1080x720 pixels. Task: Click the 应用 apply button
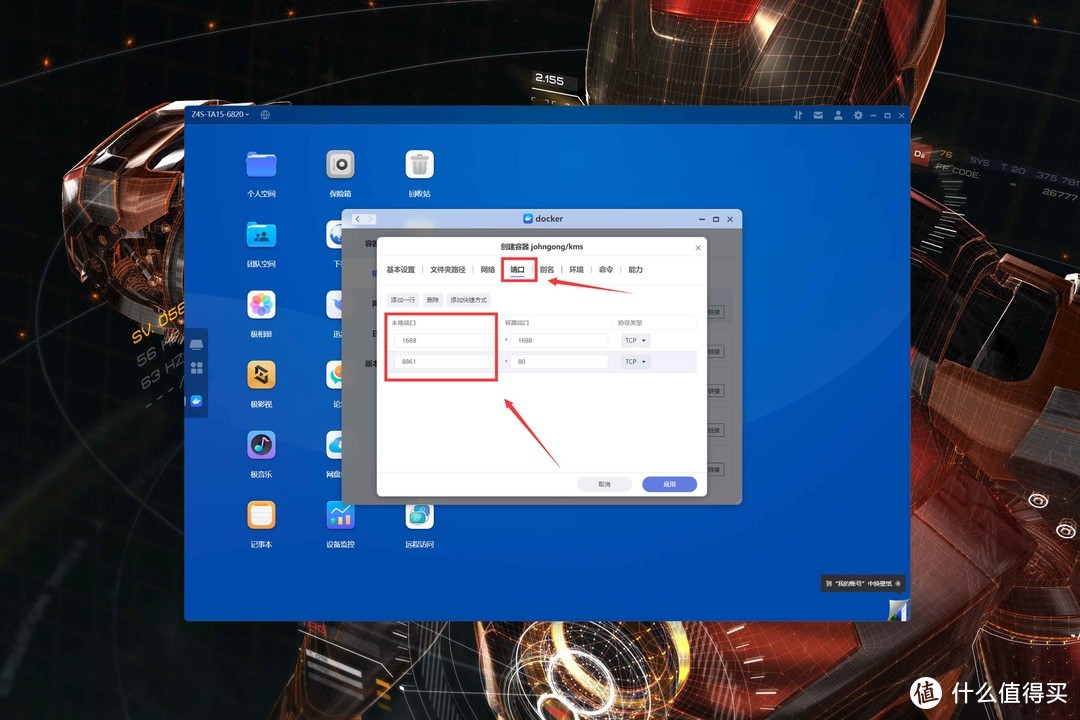click(x=669, y=484)
